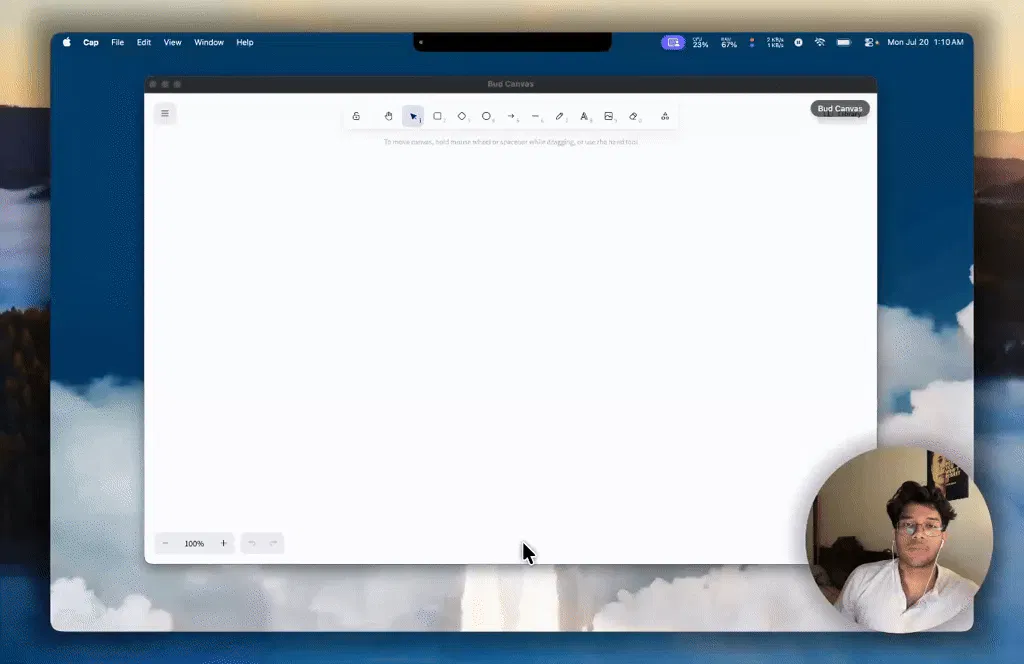
Task: Select the Selection arrow tool
Action: 413,116
